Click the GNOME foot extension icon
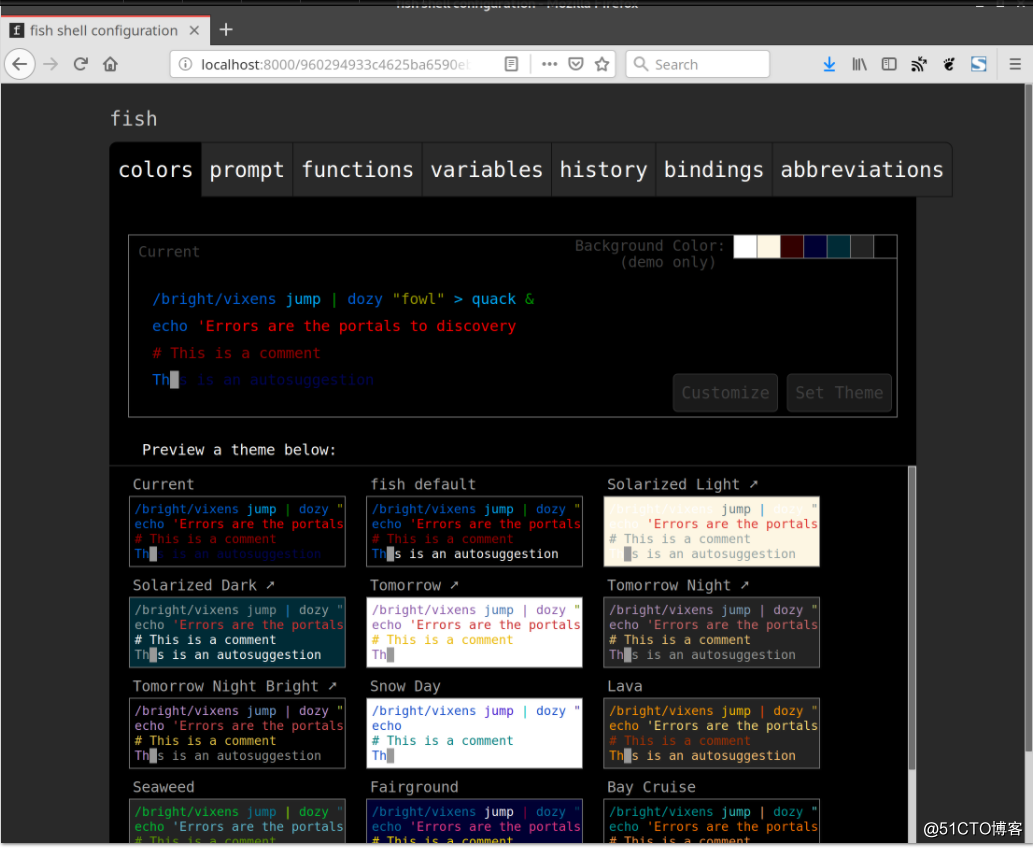Viewport: 1033px width, 848px height. 949,64
